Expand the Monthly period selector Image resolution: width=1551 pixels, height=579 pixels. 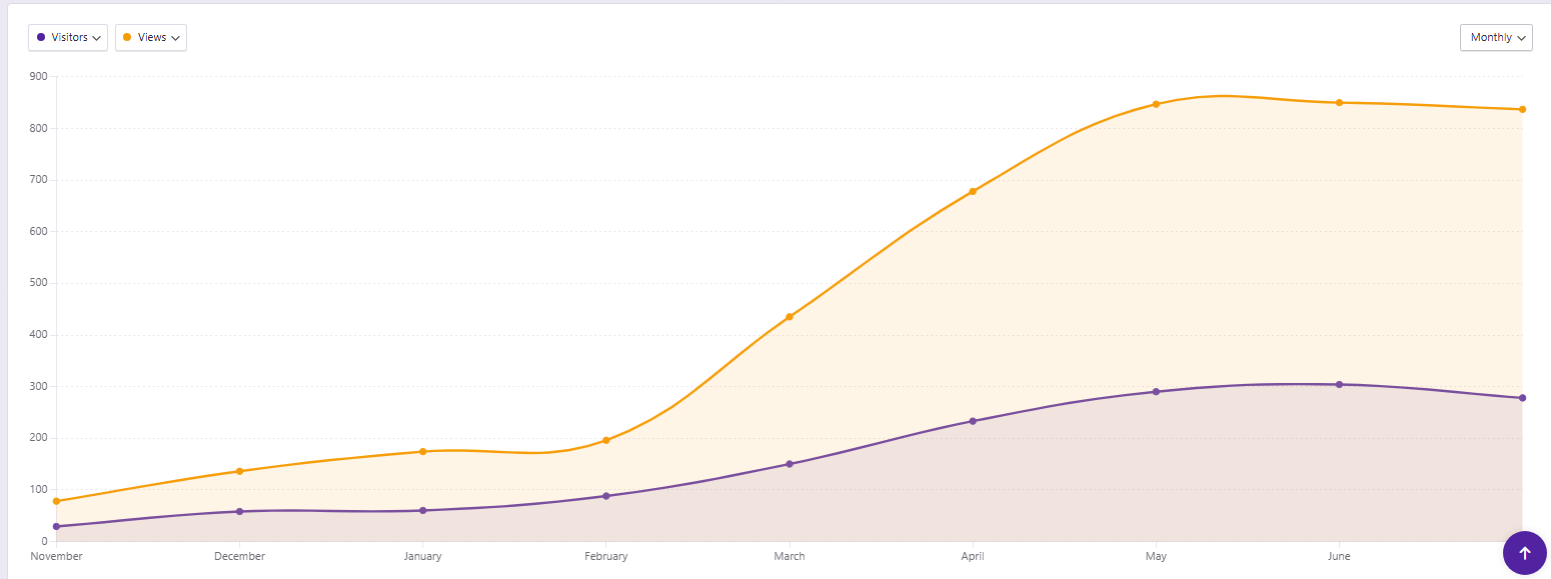click(x=1496, y=37)
